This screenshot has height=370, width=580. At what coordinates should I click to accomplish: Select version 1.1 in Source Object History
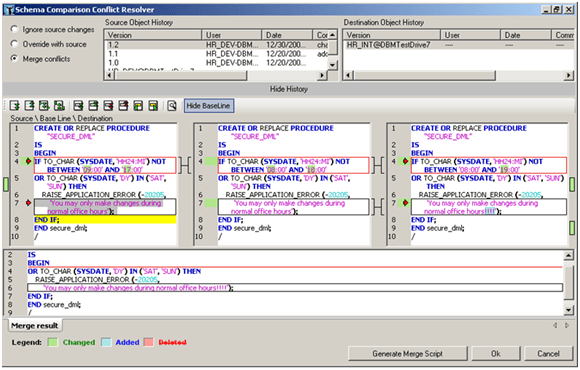216,54
